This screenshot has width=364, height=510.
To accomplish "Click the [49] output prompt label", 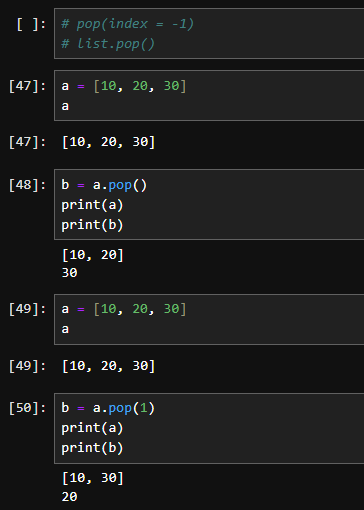I will click(27, 366).
